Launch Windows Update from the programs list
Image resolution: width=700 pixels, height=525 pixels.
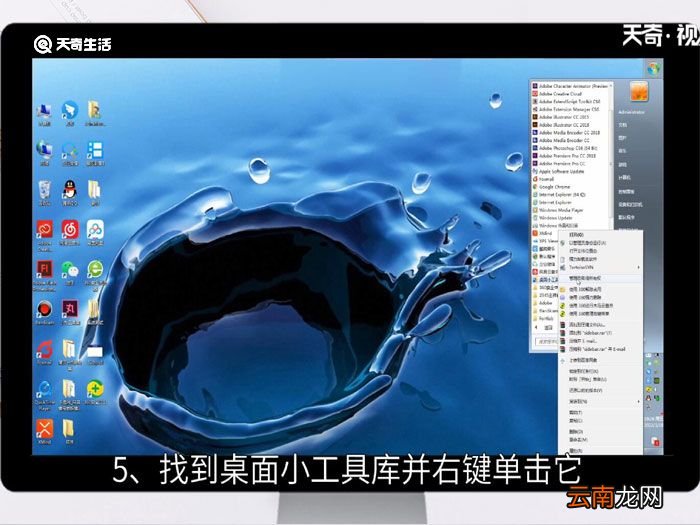pos(552,218)
